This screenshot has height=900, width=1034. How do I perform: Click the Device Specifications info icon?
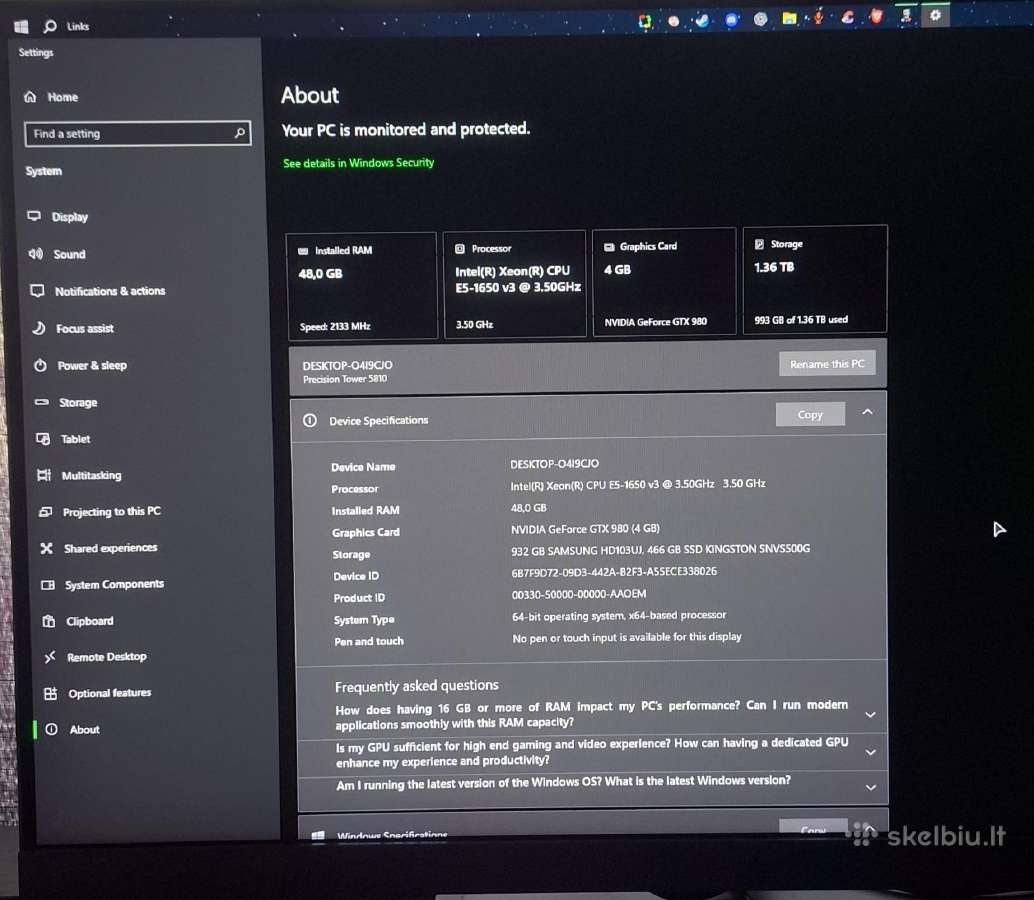[310, 421]
